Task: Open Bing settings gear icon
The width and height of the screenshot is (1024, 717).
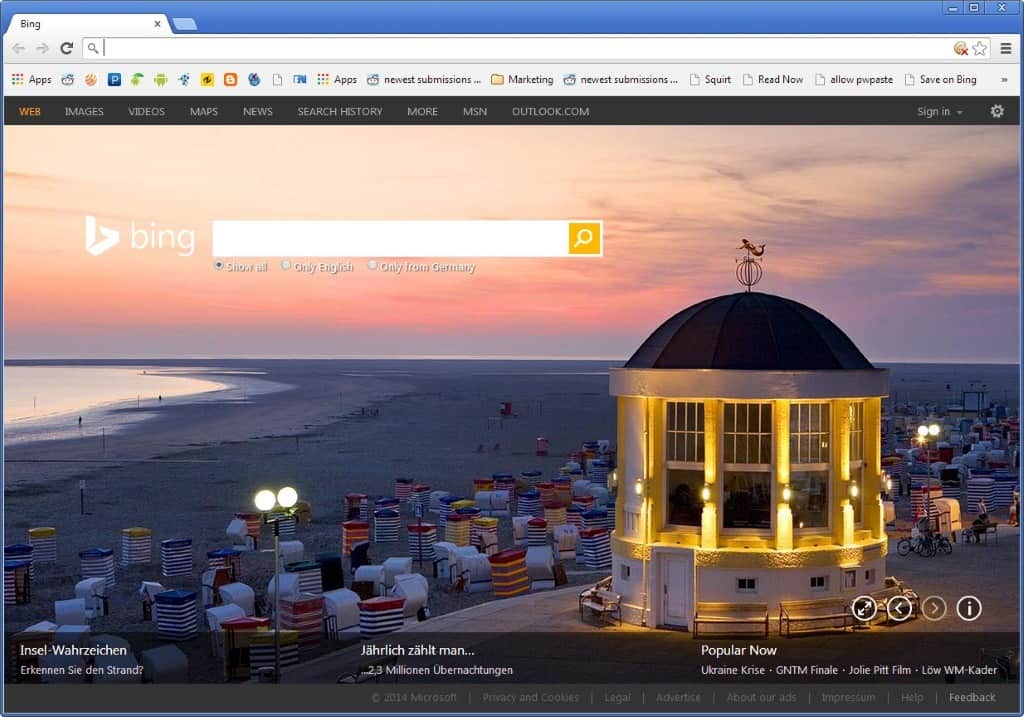Action: point(997,111)
